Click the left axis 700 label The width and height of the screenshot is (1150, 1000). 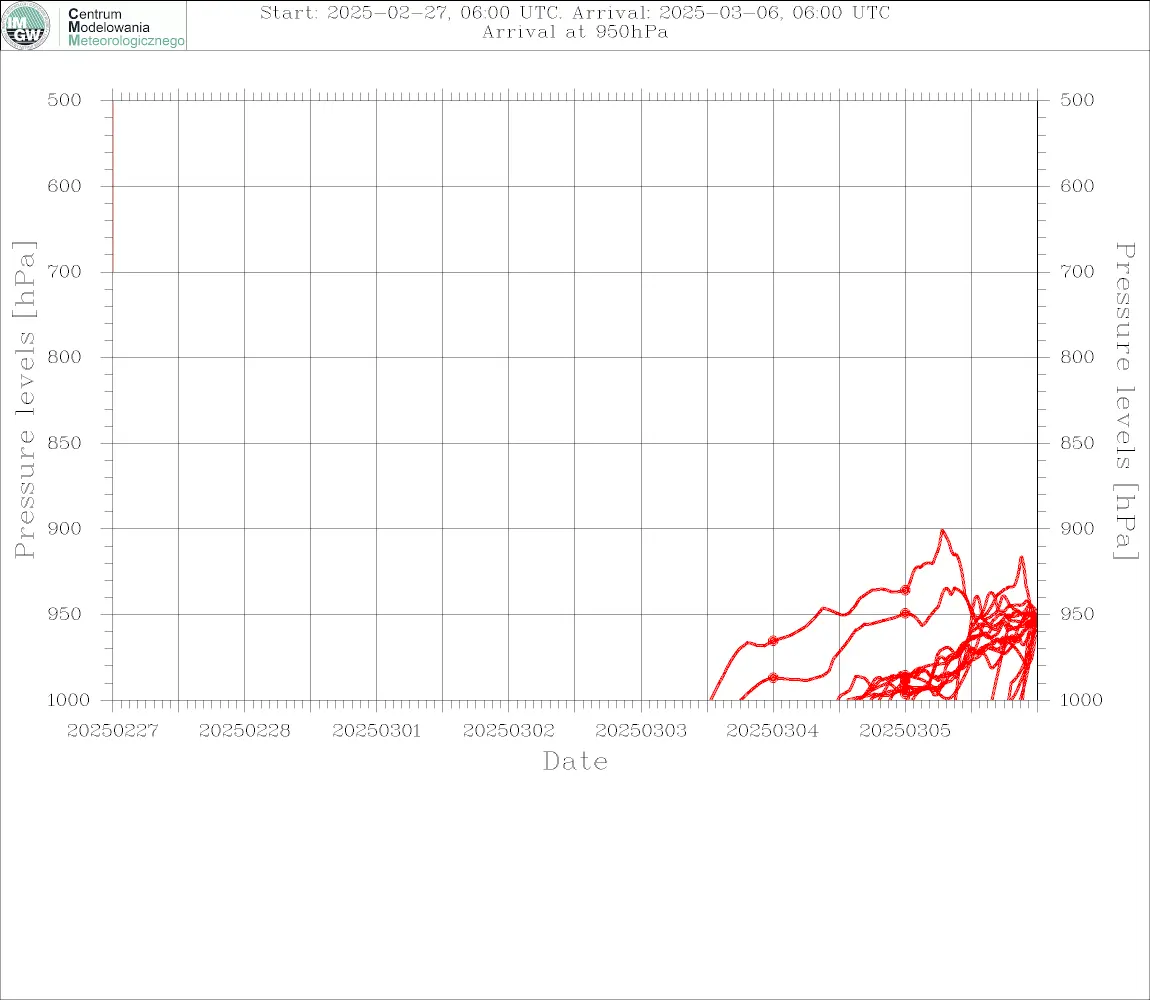[x=65, y=271]
